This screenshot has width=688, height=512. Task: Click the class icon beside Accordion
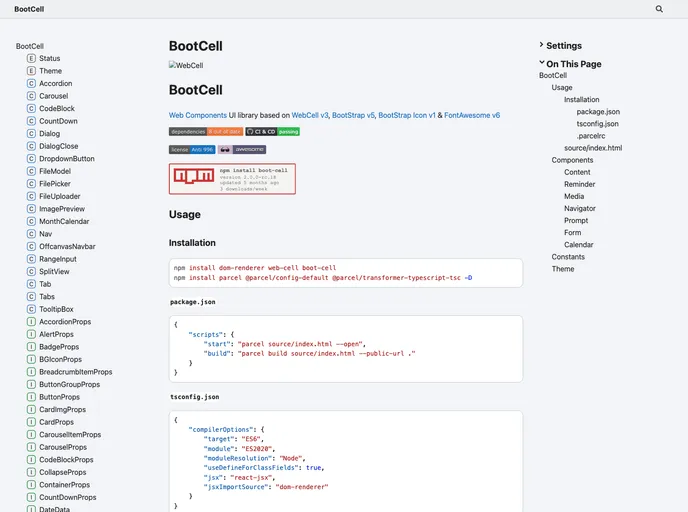pos(31,83)
